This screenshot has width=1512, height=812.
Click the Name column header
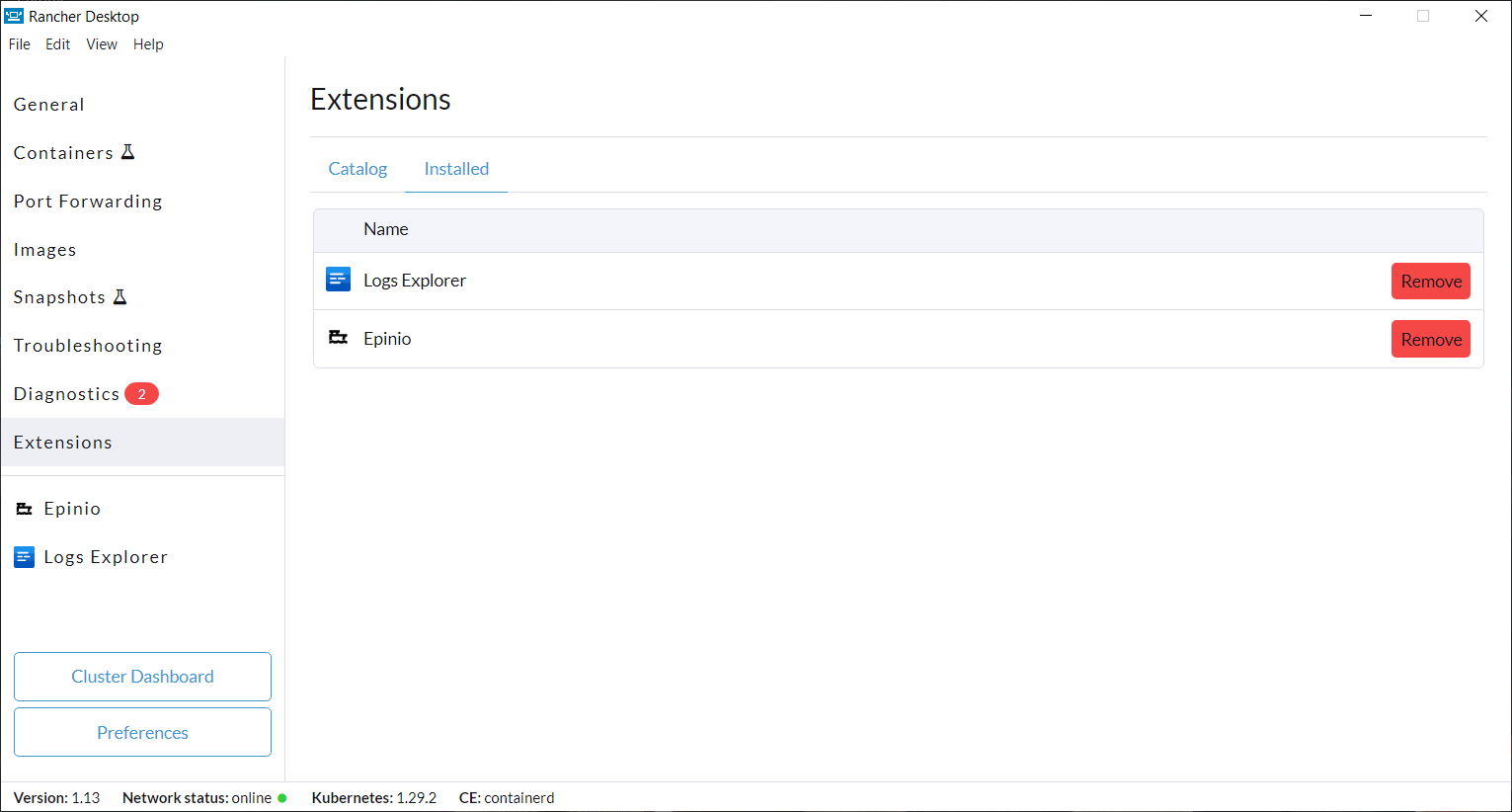pos(385,229)
